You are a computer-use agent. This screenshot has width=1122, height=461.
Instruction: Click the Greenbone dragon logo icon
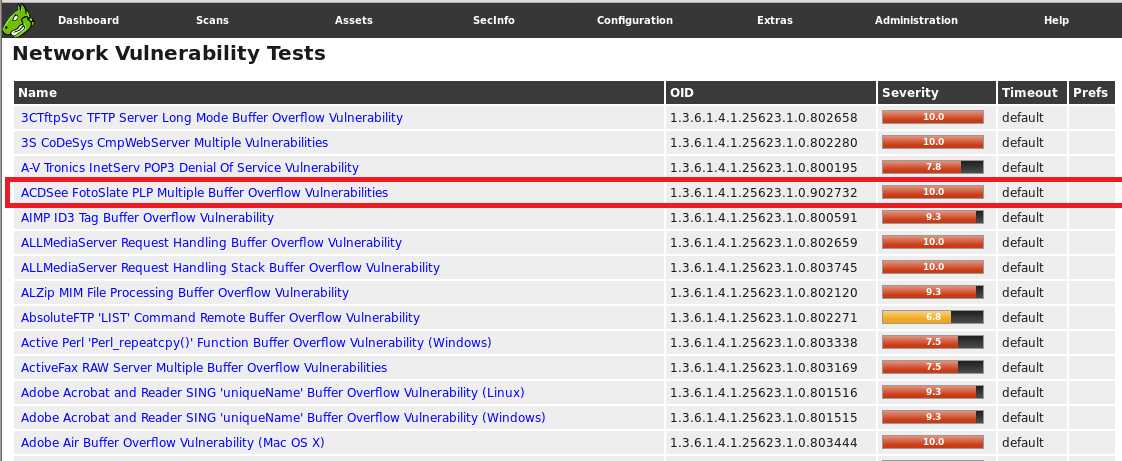17,20
